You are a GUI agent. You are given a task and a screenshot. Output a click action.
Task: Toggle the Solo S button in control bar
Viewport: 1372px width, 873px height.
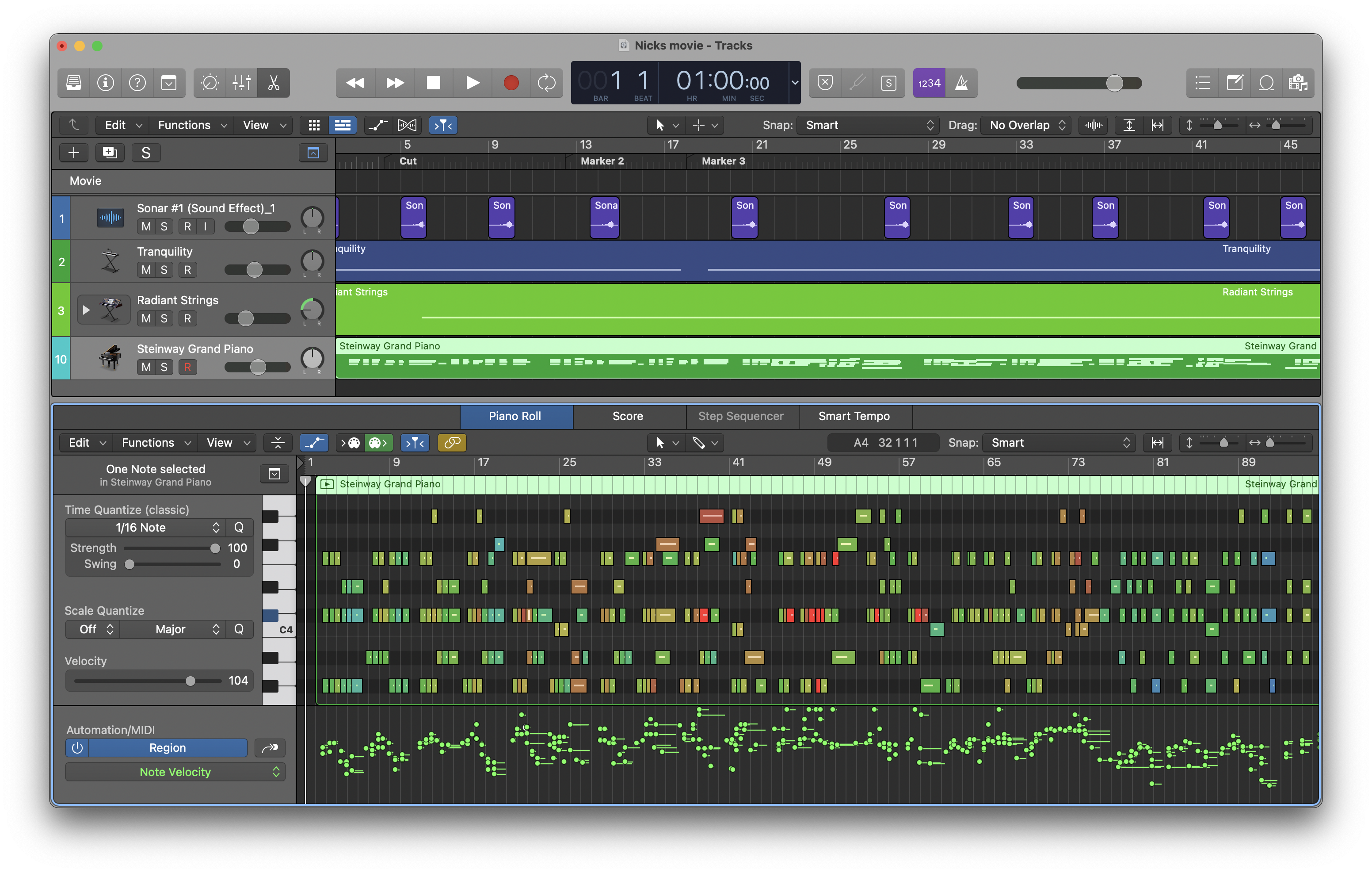(889, 83)
